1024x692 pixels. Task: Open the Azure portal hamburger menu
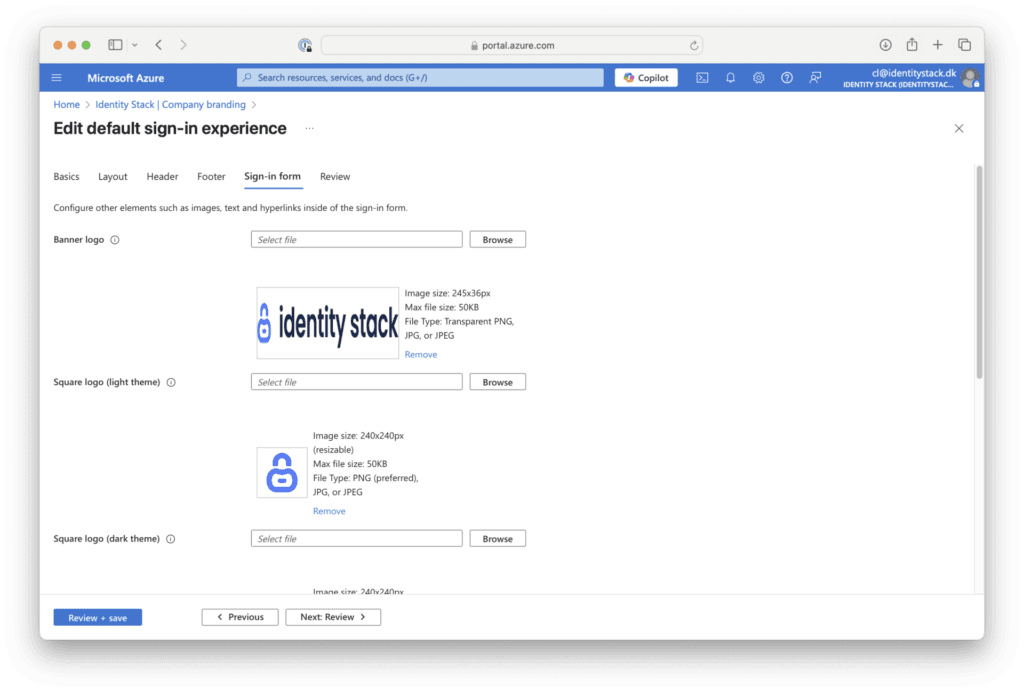tap(57, 78)
